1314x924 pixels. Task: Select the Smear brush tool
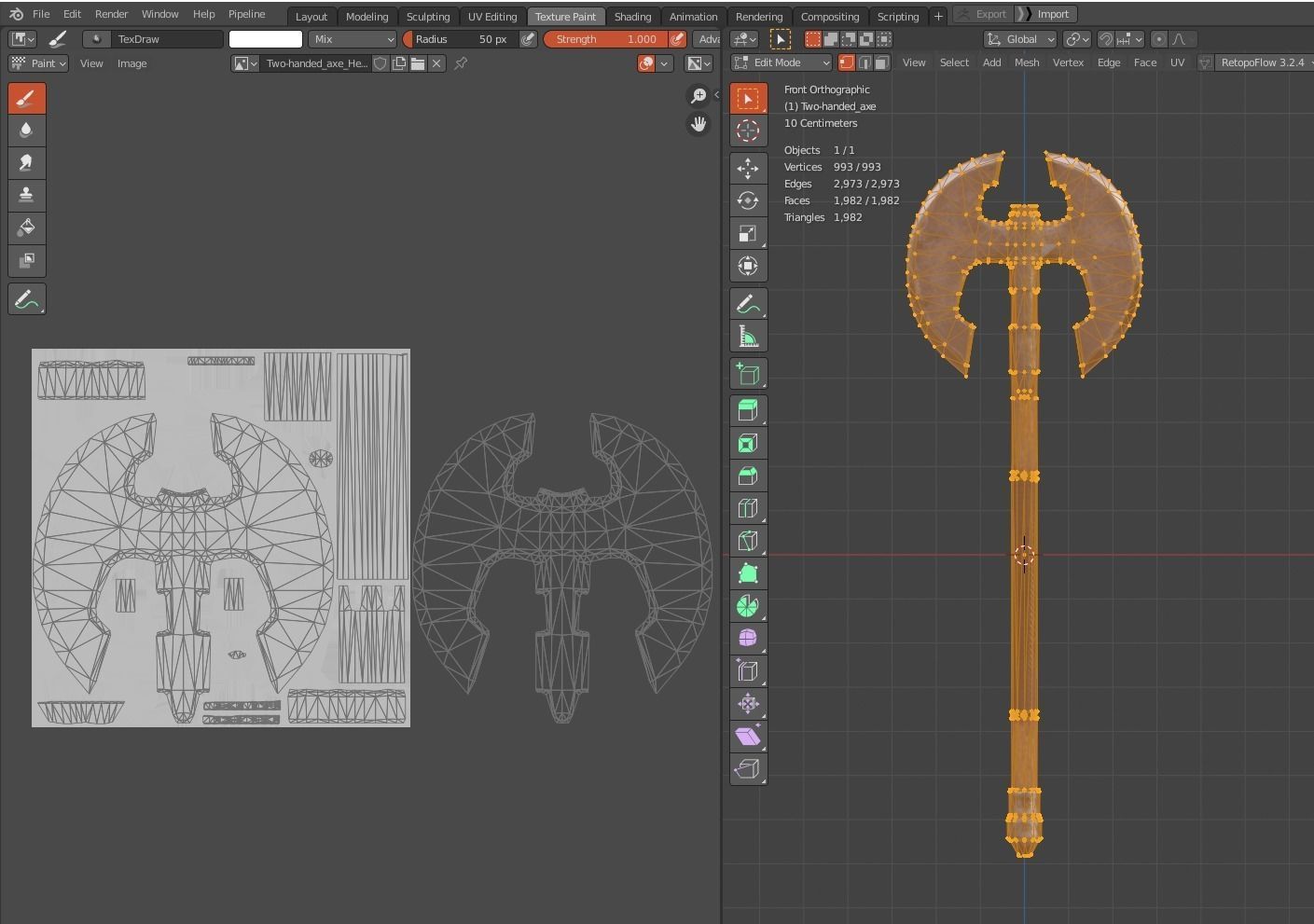coord(26,163)
